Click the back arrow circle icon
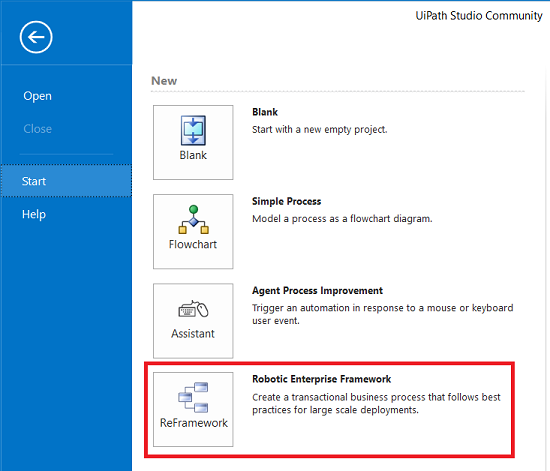Viewport: 550px width, 471px height. tap(36, 37)
